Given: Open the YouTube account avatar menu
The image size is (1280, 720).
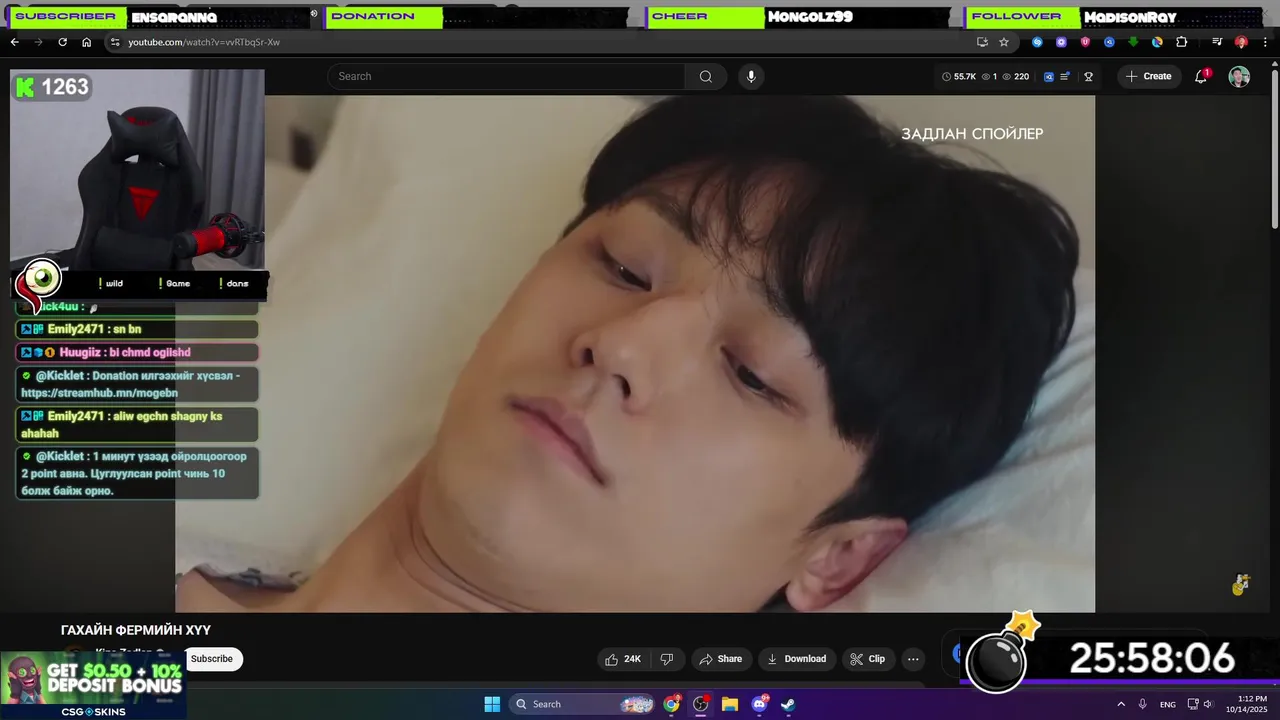Looking at the screenshot, I should (x=1239, y=77).
